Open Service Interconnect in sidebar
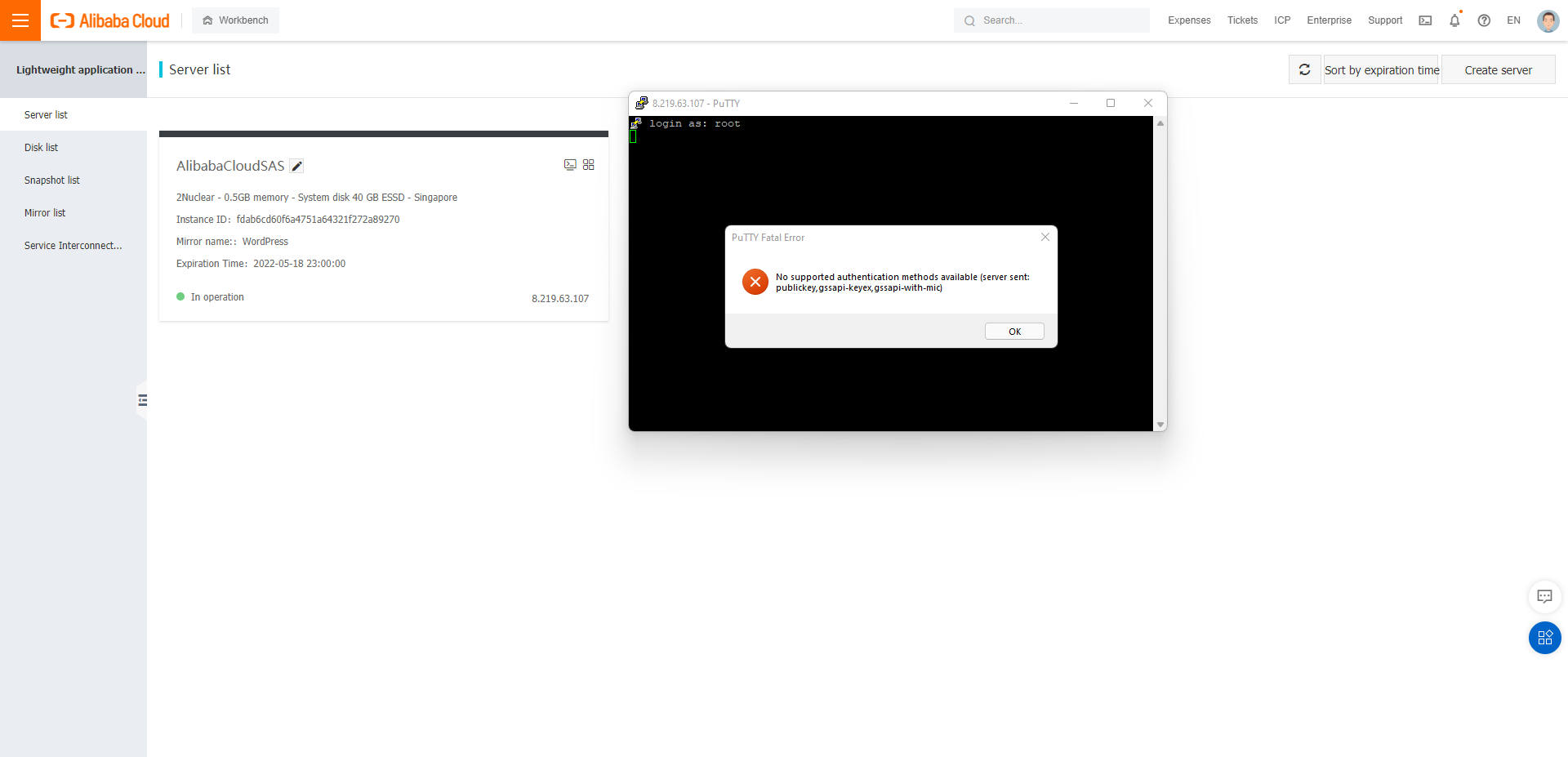Viewport: 1568px width, 757px height. (x=73, y=245)
